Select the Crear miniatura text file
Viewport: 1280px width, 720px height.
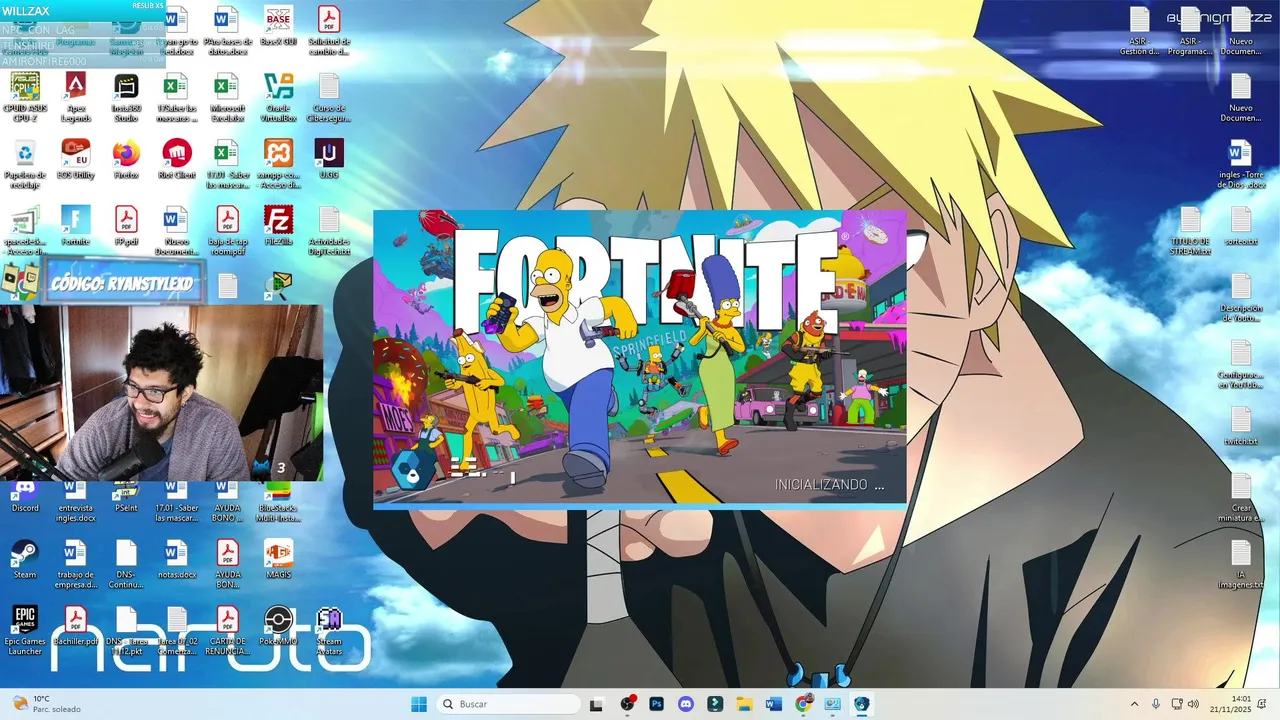1241,497
